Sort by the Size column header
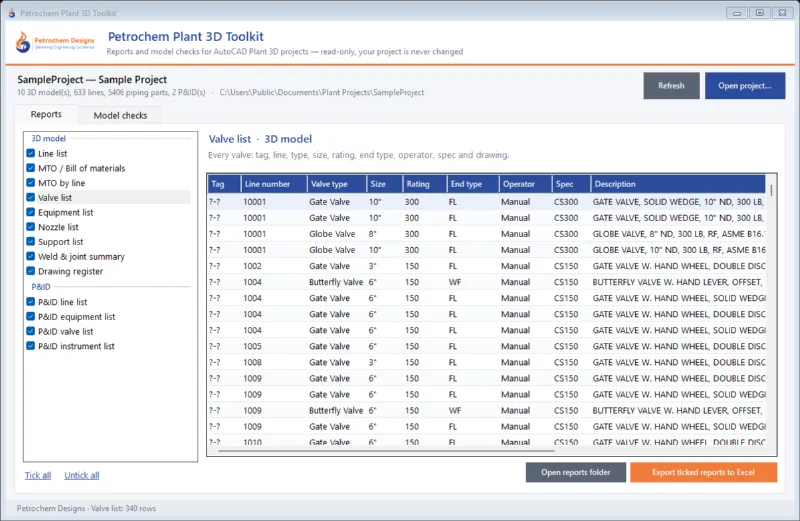 [384, 184]
